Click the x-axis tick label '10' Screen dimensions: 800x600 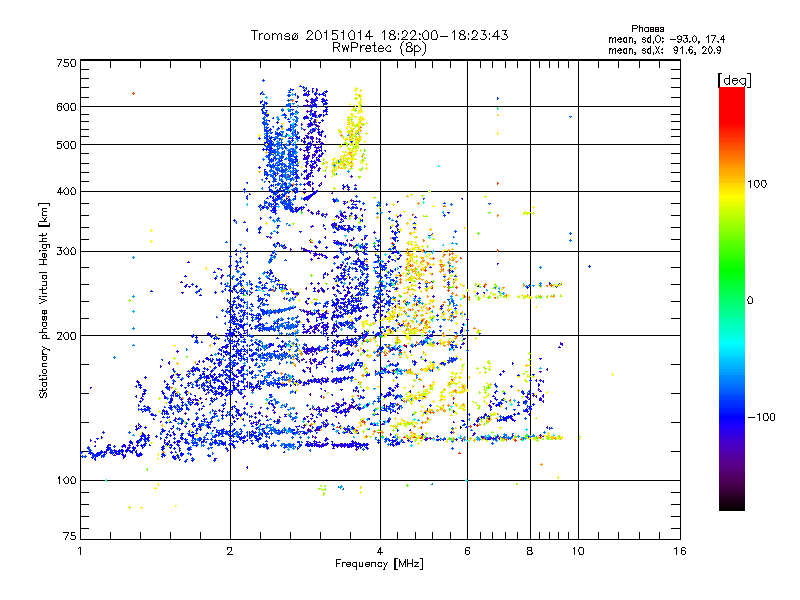click(578, 551)
